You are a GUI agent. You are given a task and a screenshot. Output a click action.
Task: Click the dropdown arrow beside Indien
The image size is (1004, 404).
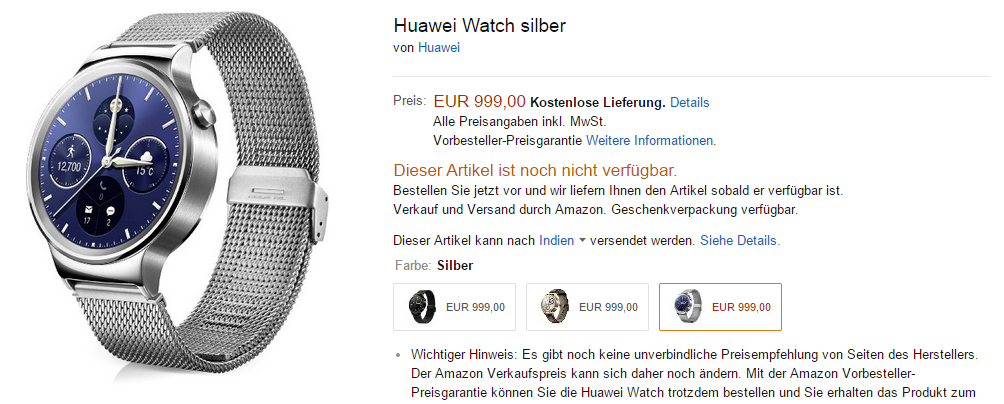point(582,241)
